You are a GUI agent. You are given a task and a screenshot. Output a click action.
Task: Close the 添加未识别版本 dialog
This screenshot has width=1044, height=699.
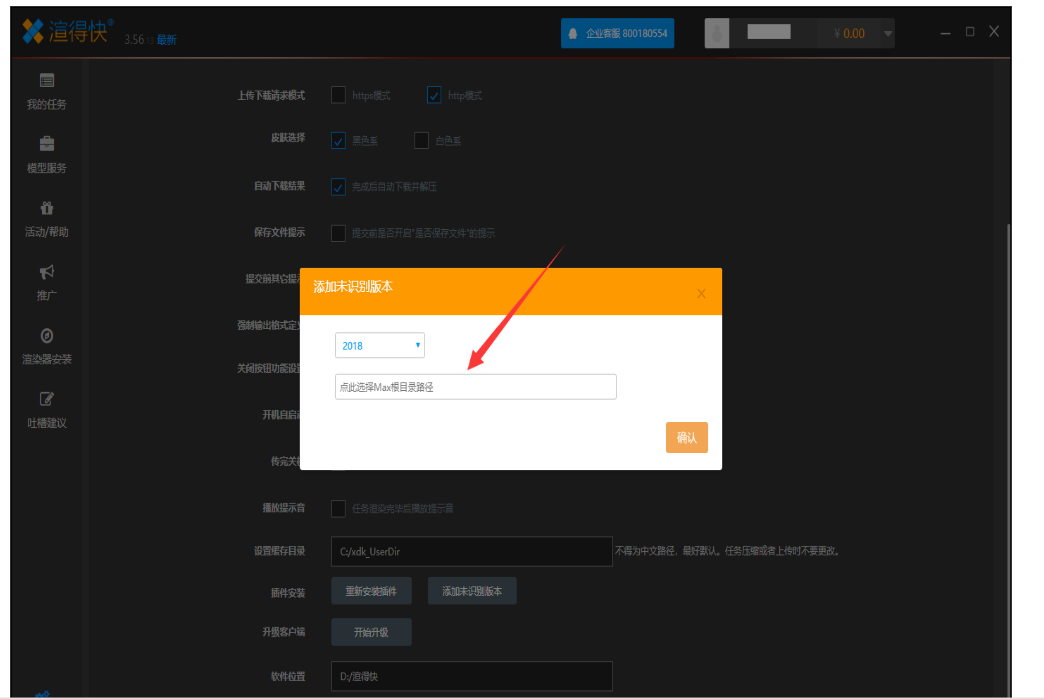[701, 293]
